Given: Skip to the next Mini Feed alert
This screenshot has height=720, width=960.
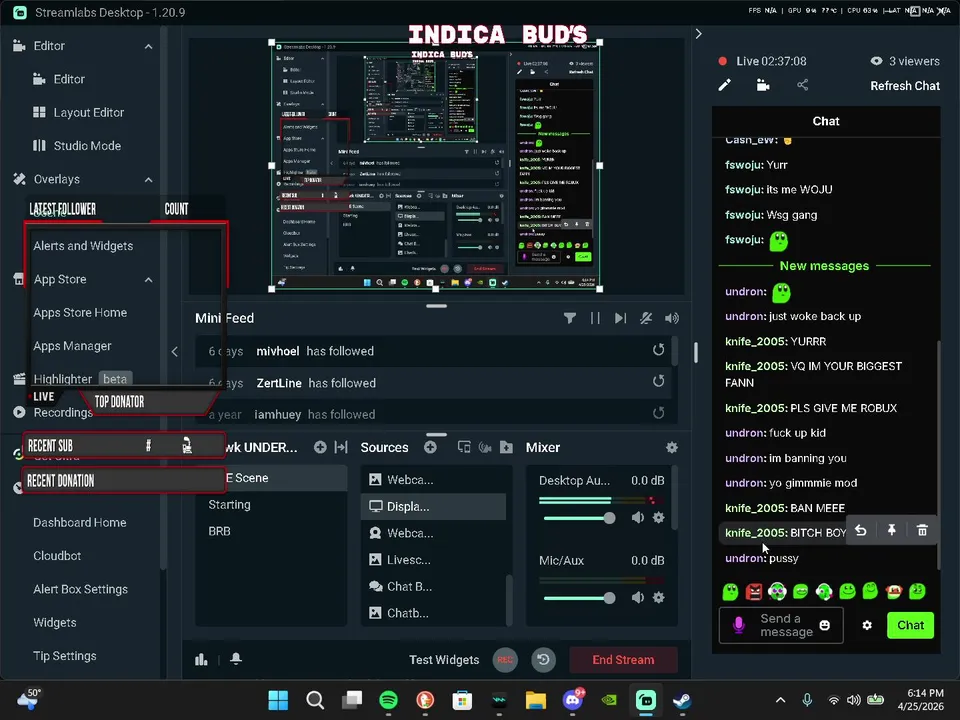Looking at the screenshot, I should pyautogui.click(x=620, y=318).
